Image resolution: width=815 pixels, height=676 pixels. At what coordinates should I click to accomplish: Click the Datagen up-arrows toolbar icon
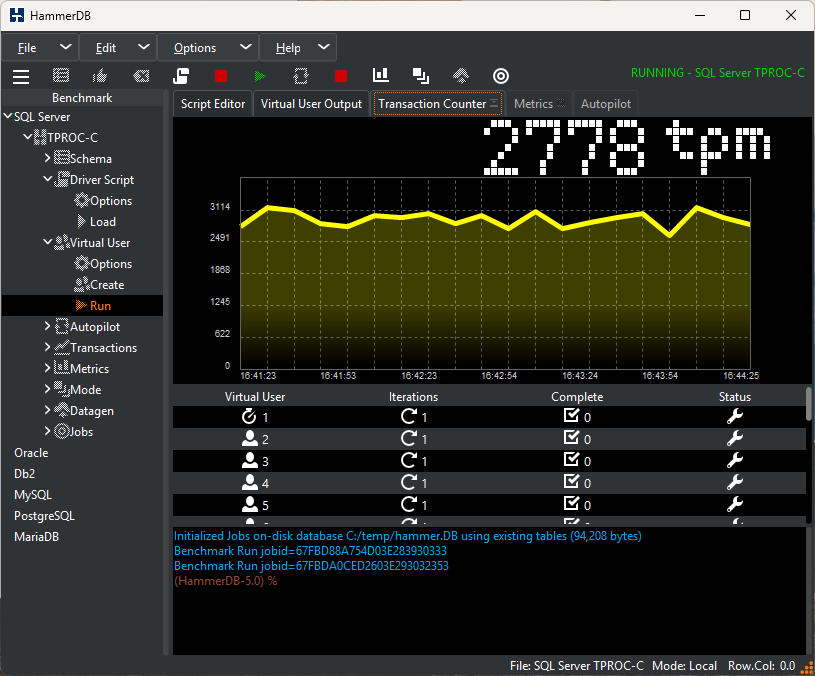coord(461,76)
